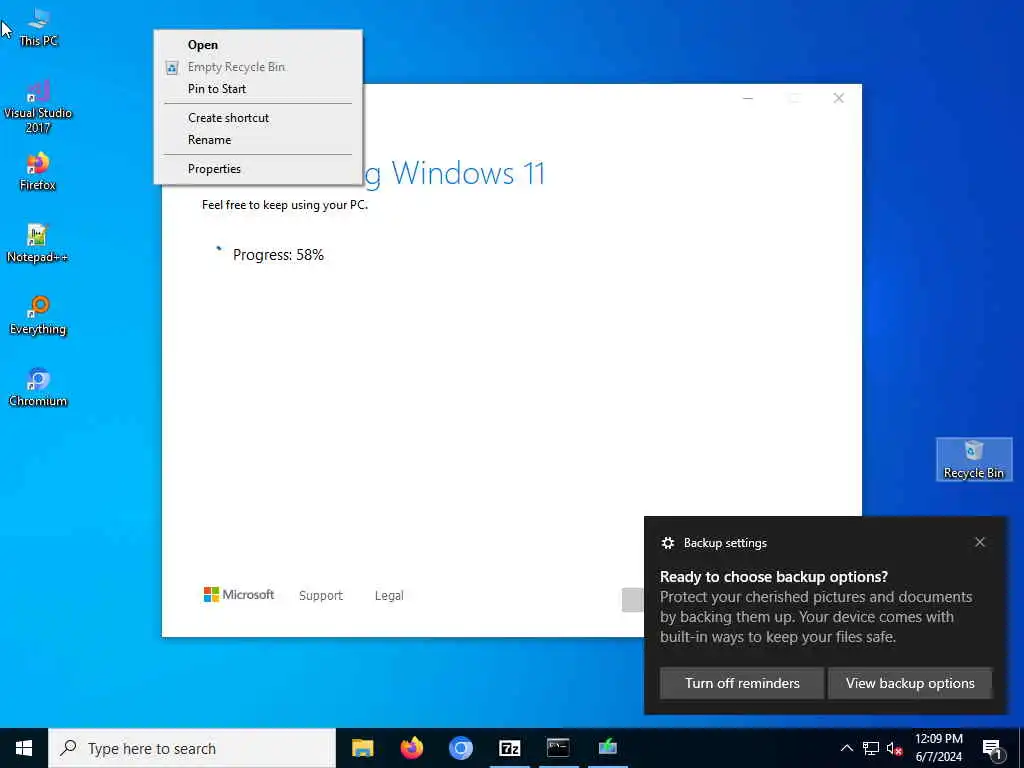The height and width of the screenshot is (768, 1024).
Task: Launch Firefox from the taskbar
Action: [411, 748]
